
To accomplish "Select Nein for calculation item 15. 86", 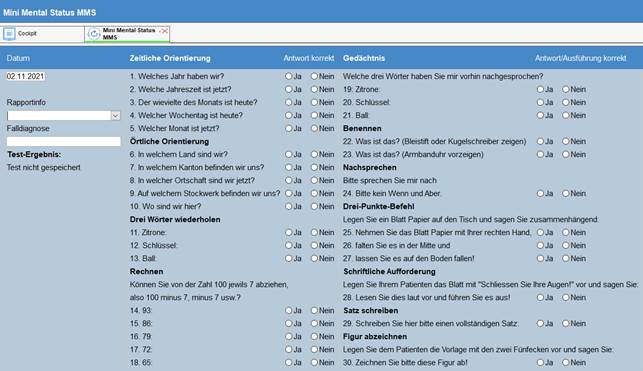I will [314, 323].
